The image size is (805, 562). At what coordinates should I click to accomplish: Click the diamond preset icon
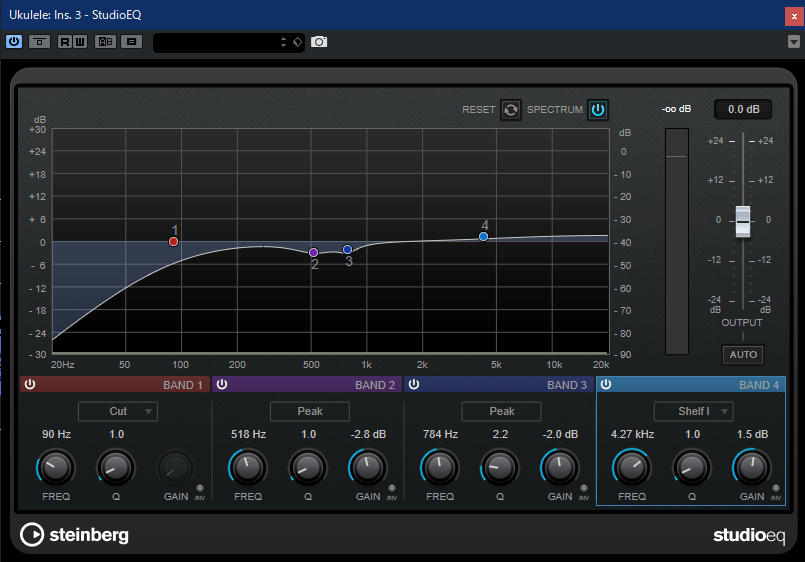pos(298,42)
